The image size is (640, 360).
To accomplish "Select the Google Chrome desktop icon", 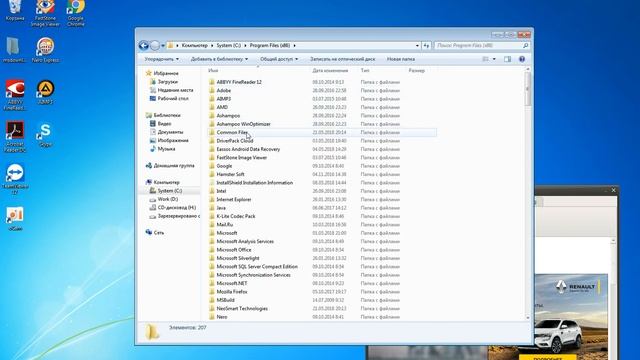I will coord(76,13).
